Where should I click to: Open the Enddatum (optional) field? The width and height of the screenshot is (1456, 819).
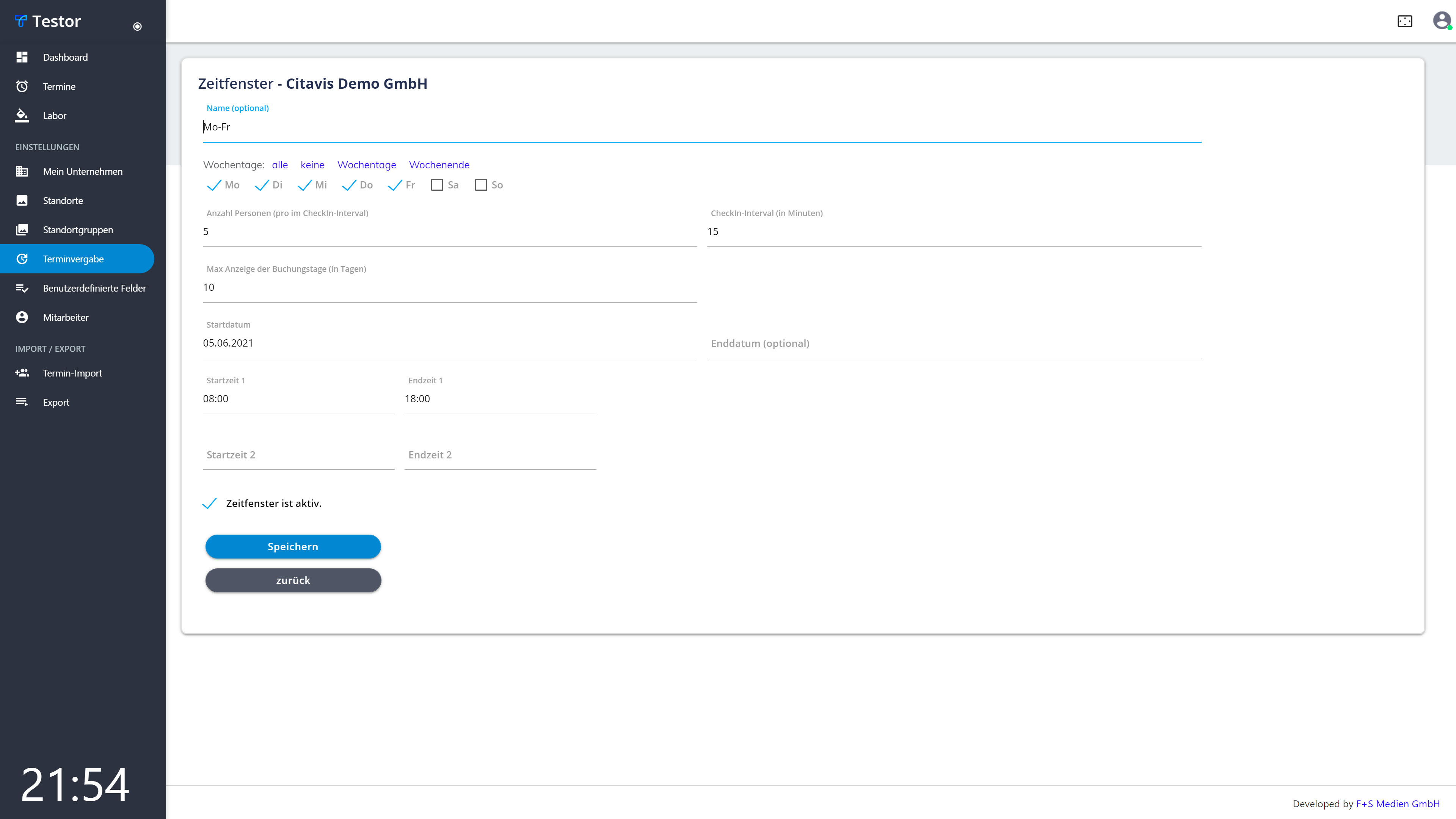(954, 343)
